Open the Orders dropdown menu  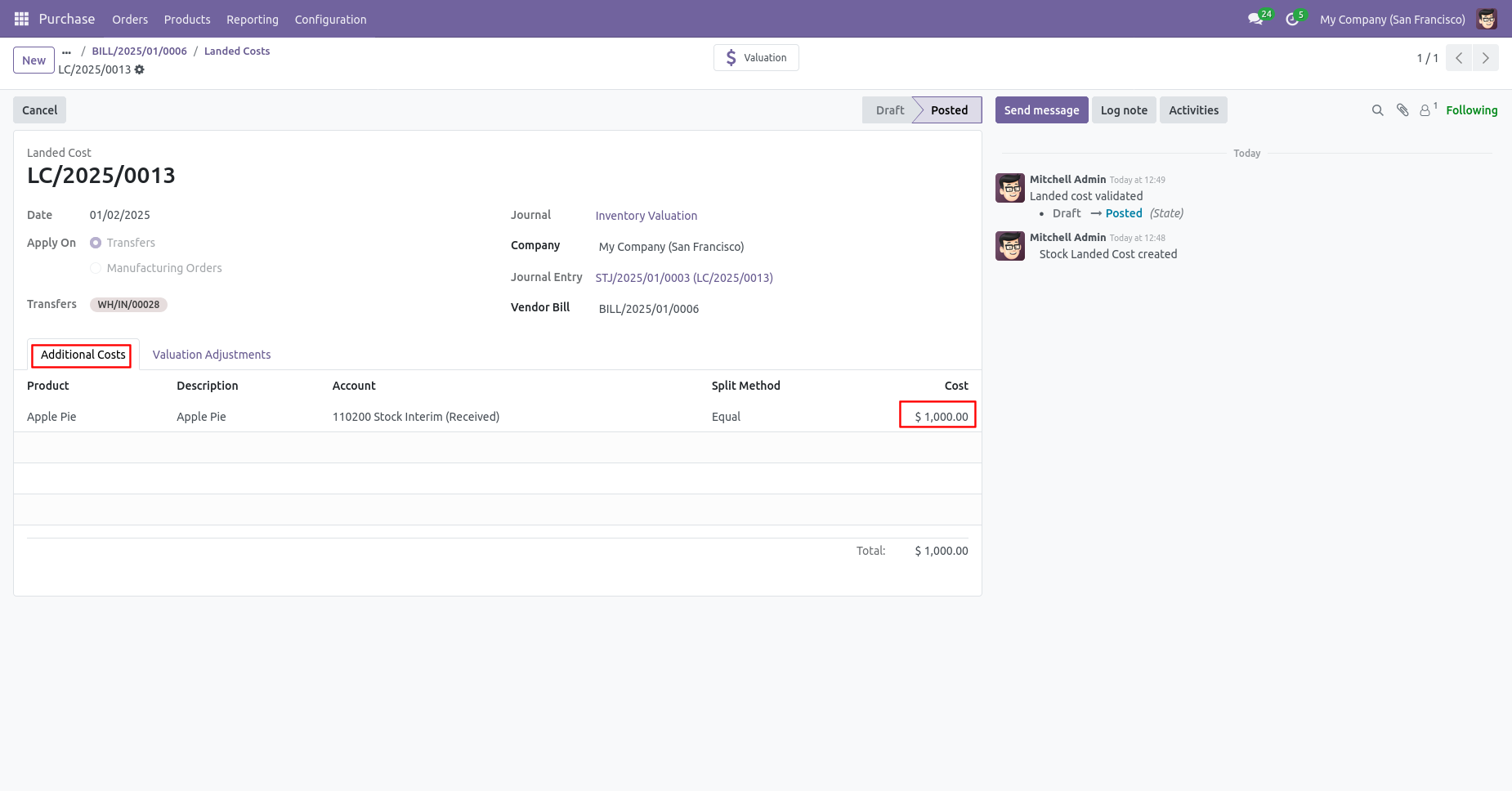pyautogui.click(x=130, y=20)
